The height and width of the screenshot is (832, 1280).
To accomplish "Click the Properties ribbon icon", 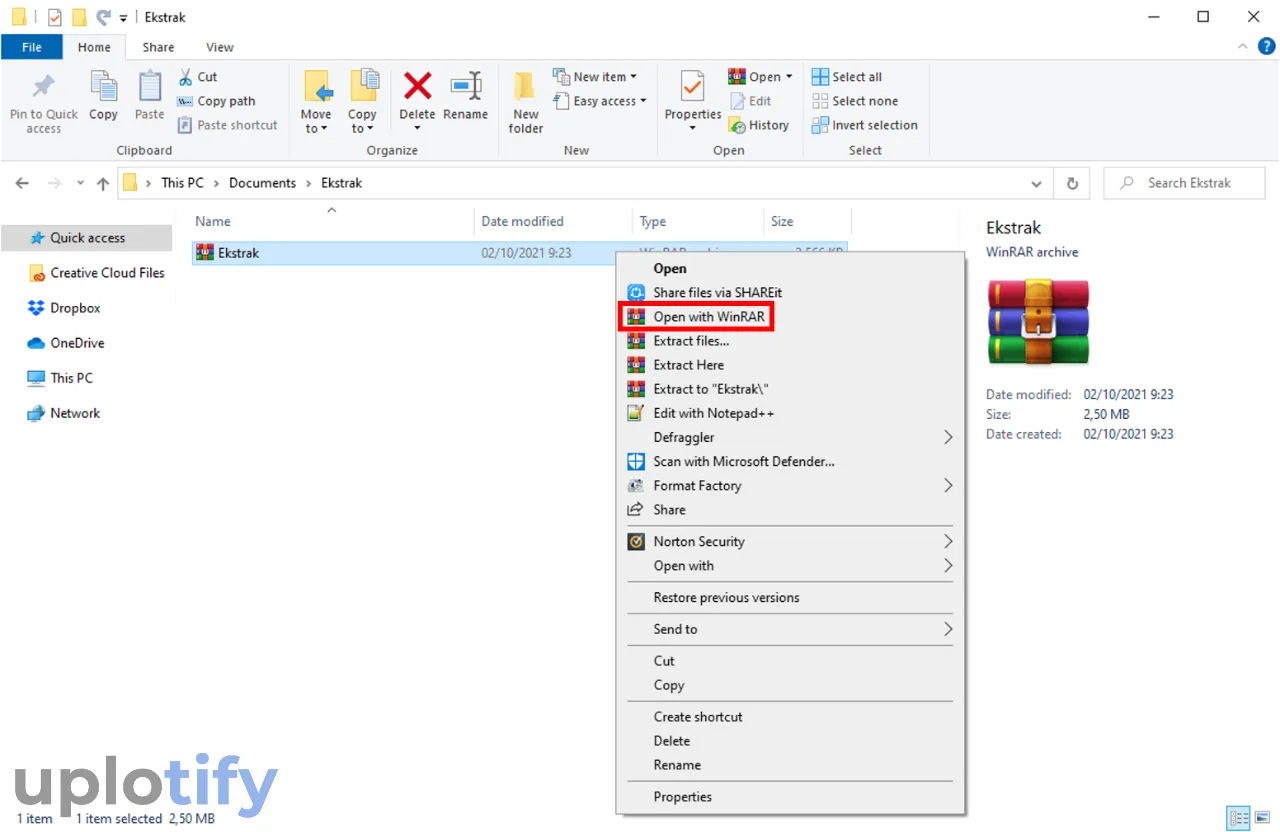I will click(x=693, y=86).
